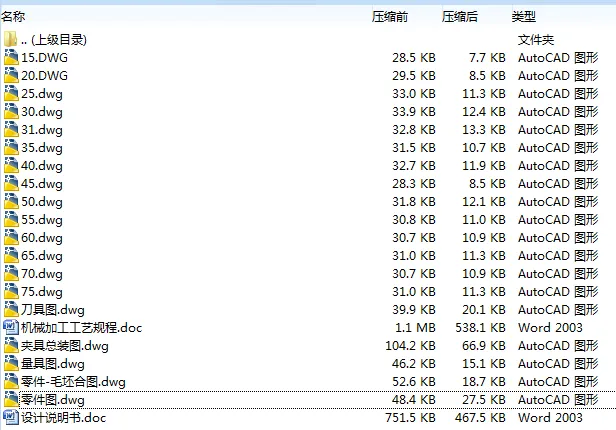The width and height of the screenshot is (616, 430).
Task: Click the 20.DWG file icon
Action: [x=11, y=75]
